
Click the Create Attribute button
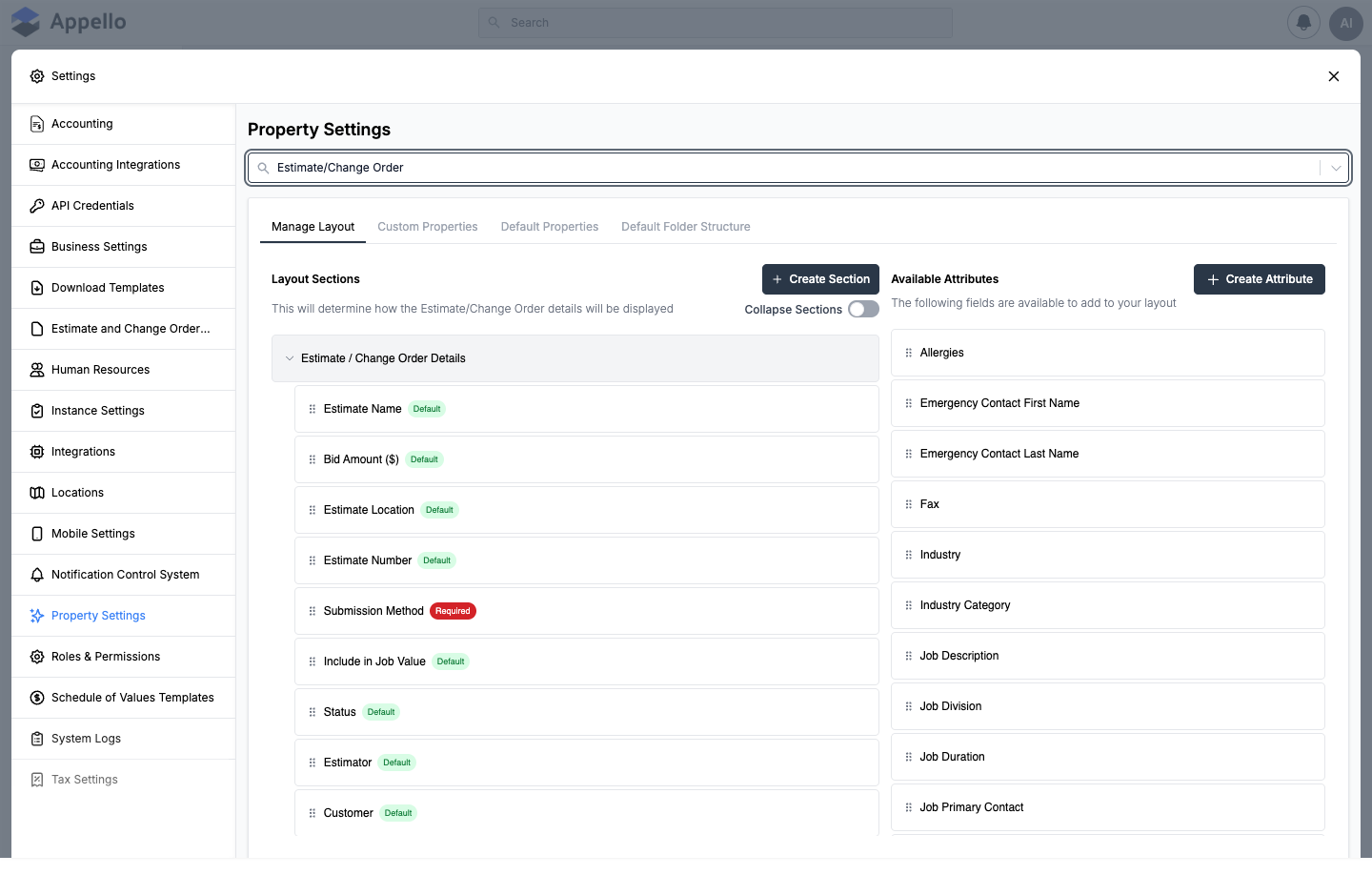(1260, 279)
